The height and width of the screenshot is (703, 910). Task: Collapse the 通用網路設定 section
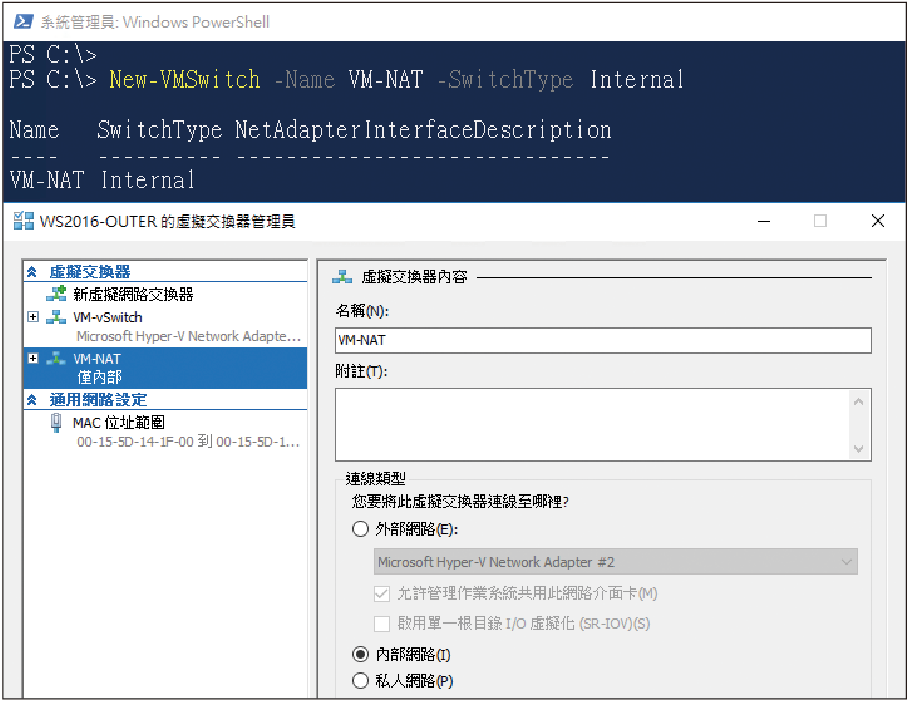pyautogui.click(x=32, y=399)
